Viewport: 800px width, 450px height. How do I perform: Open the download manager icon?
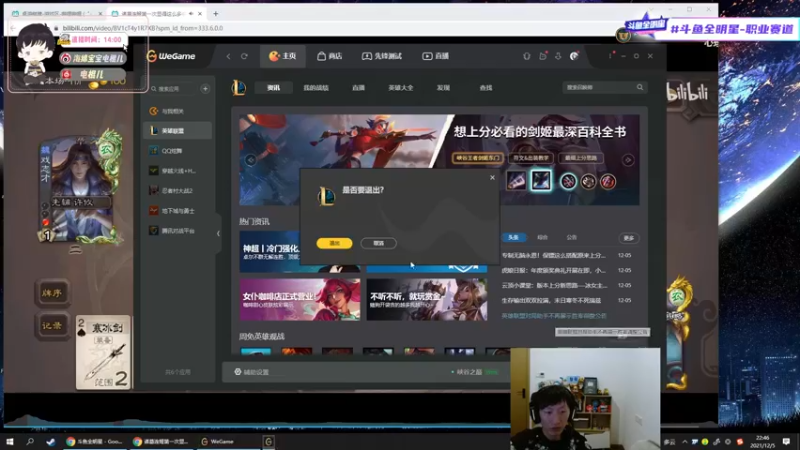(x=558, y=56)
